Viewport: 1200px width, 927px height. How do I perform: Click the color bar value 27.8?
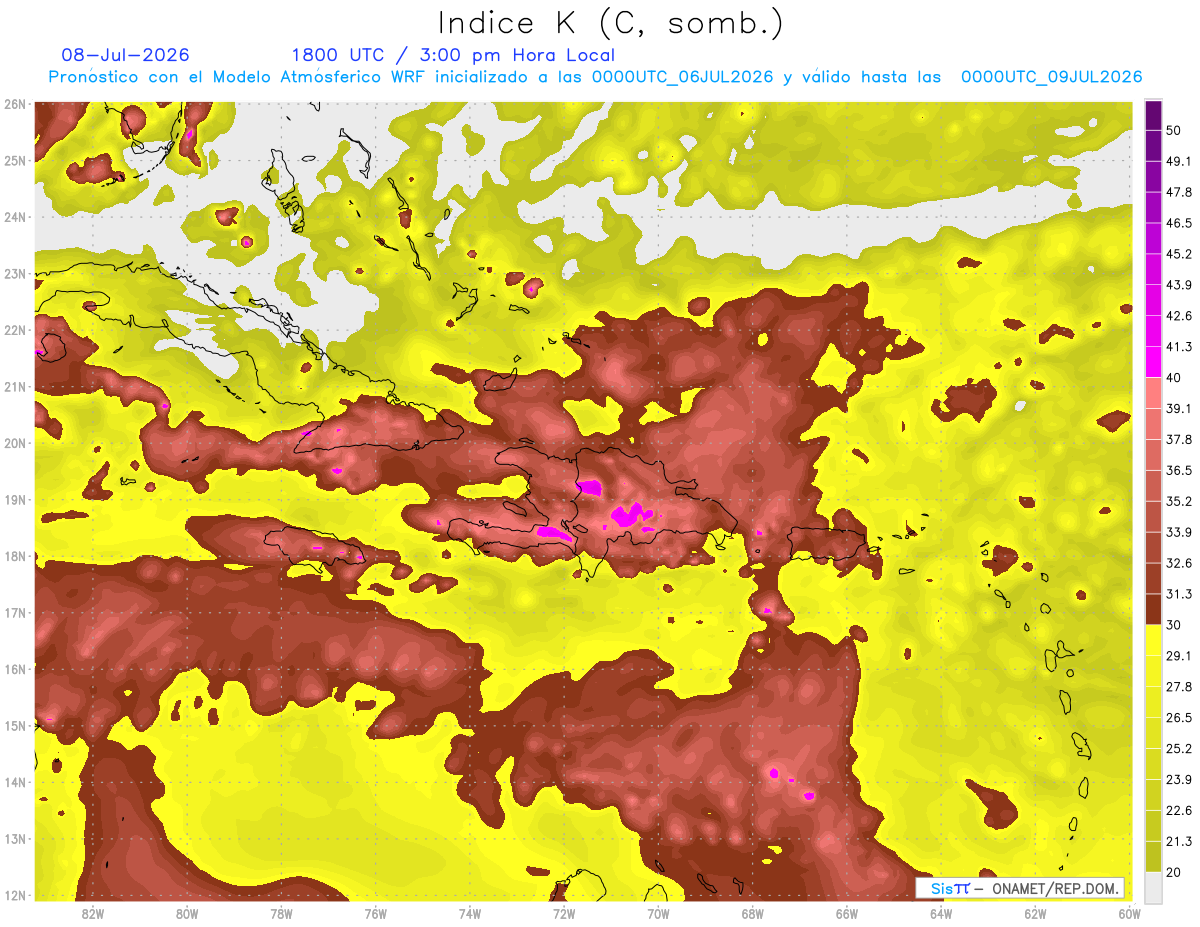(1178, 687)
